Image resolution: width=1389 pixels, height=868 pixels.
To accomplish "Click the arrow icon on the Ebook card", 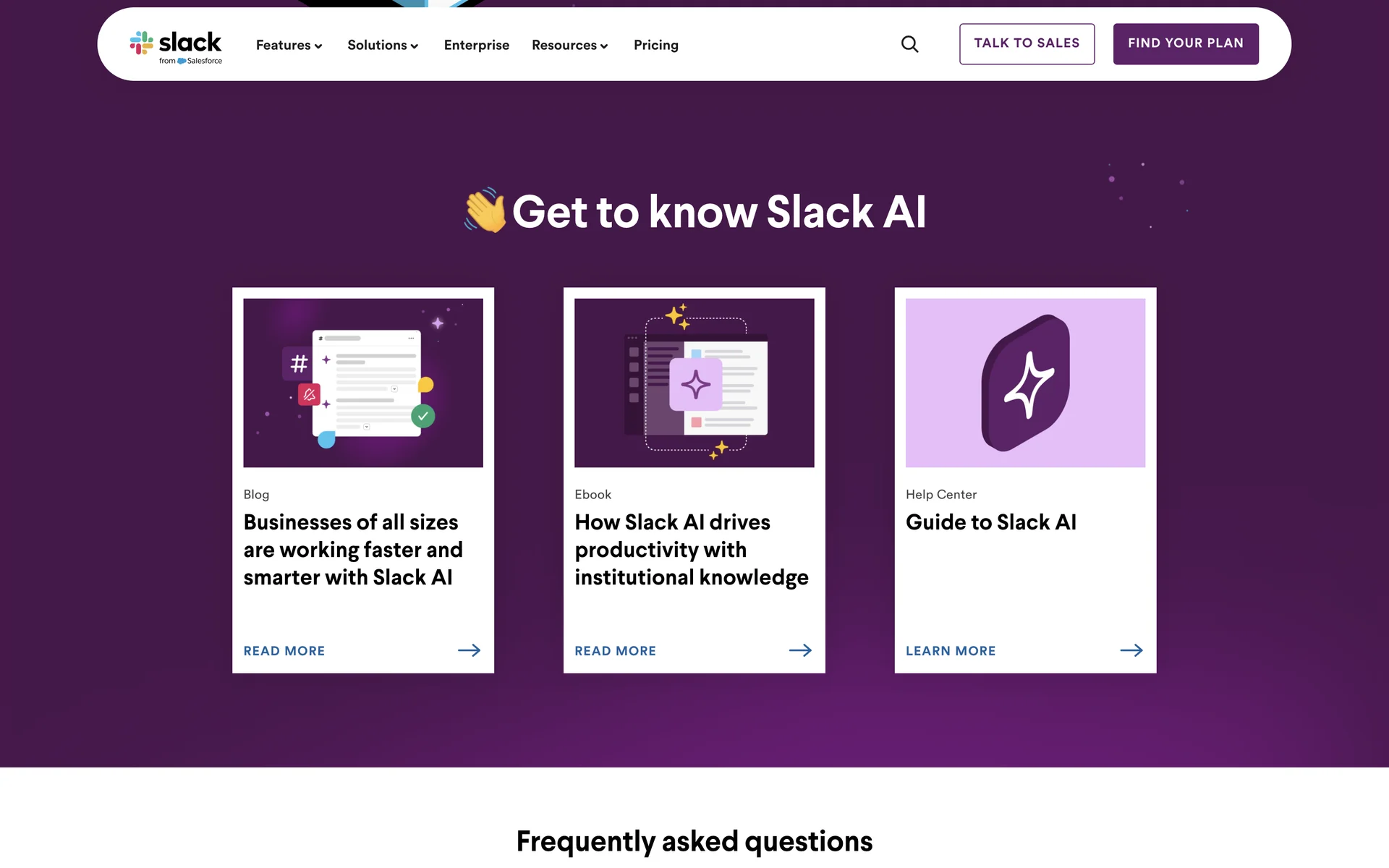I will (x=800, y=650).
